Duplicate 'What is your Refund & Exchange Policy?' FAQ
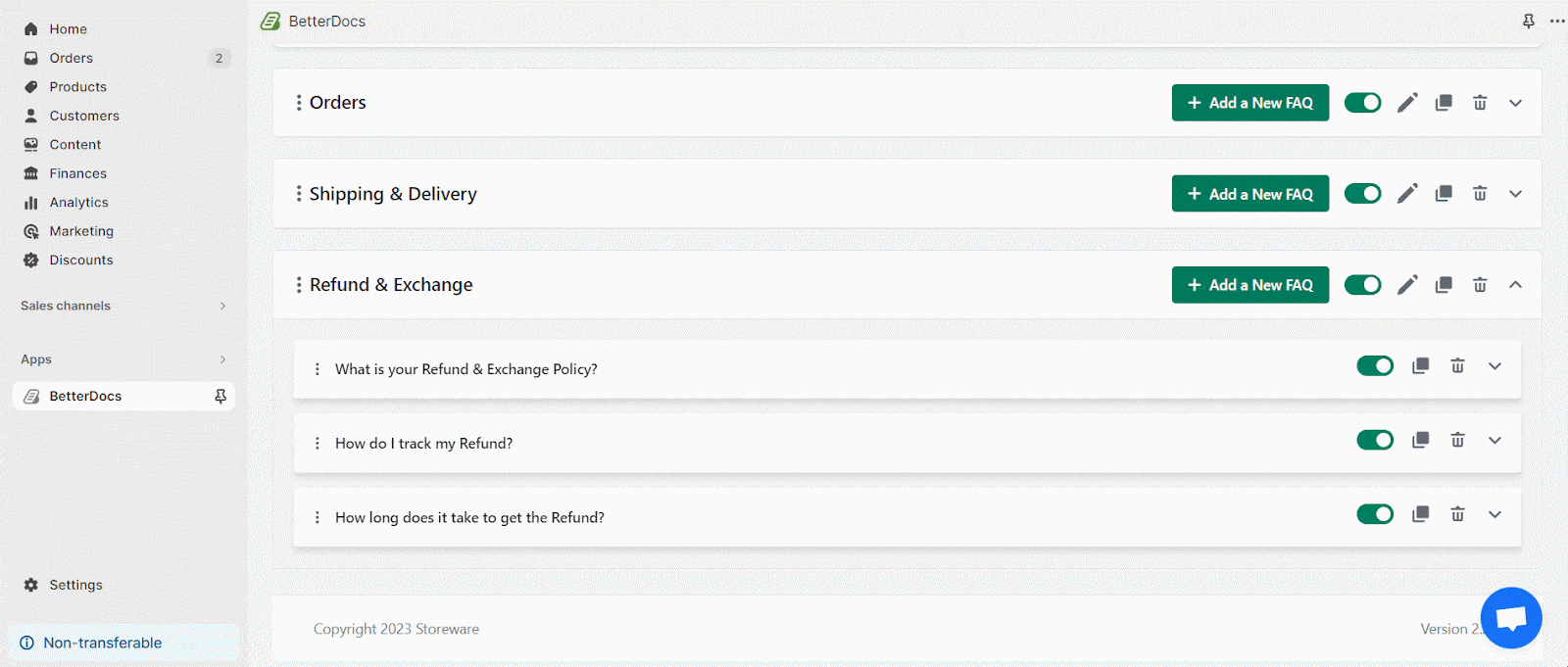1568x667 pixels. (1420, 366)
